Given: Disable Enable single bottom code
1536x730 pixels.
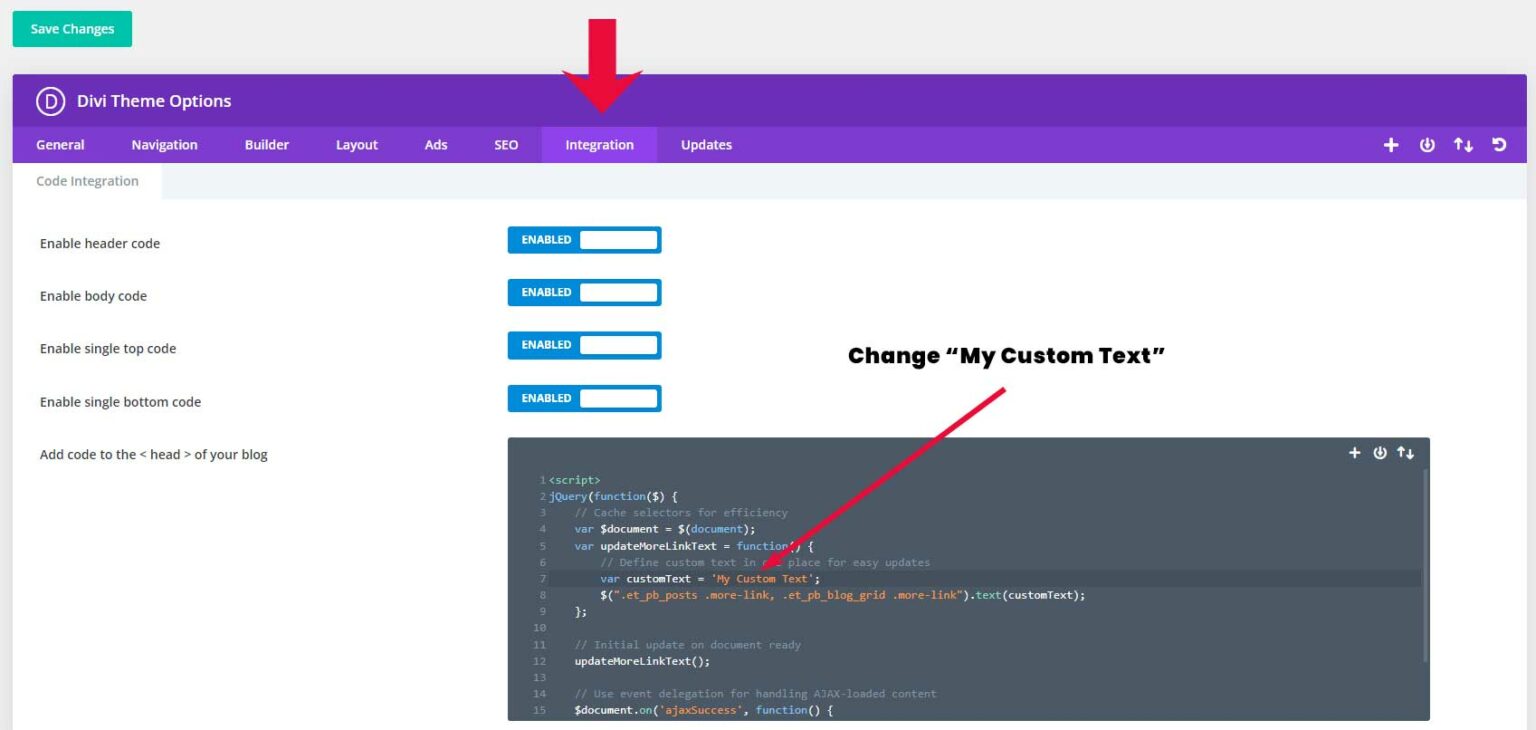Looking at the screenshot, I should [584, 398].
